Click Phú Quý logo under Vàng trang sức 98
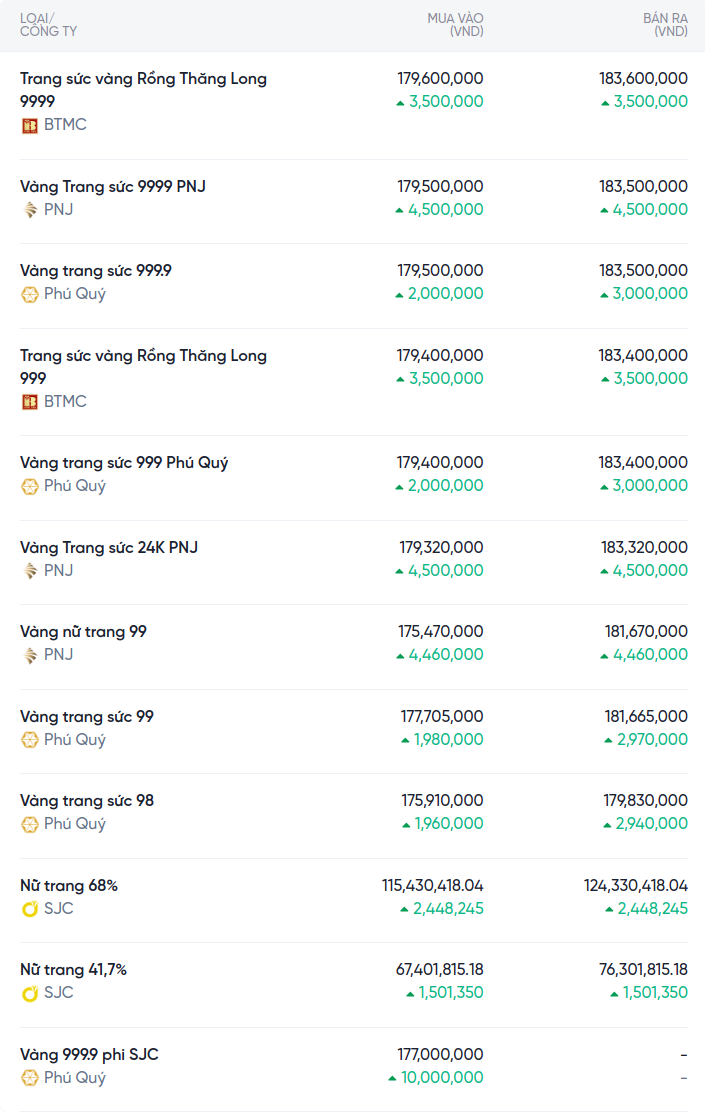 [x=30, y=824]
